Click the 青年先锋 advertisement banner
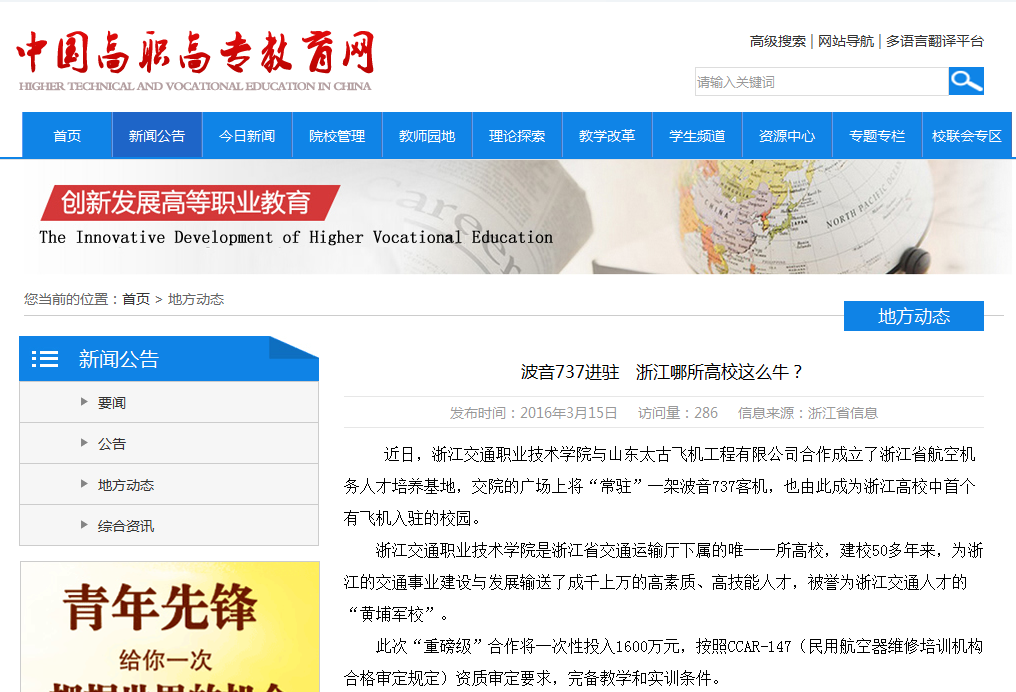Image resolution: width=1016 pixels, height=692 pixels. [x=170, y=626]
